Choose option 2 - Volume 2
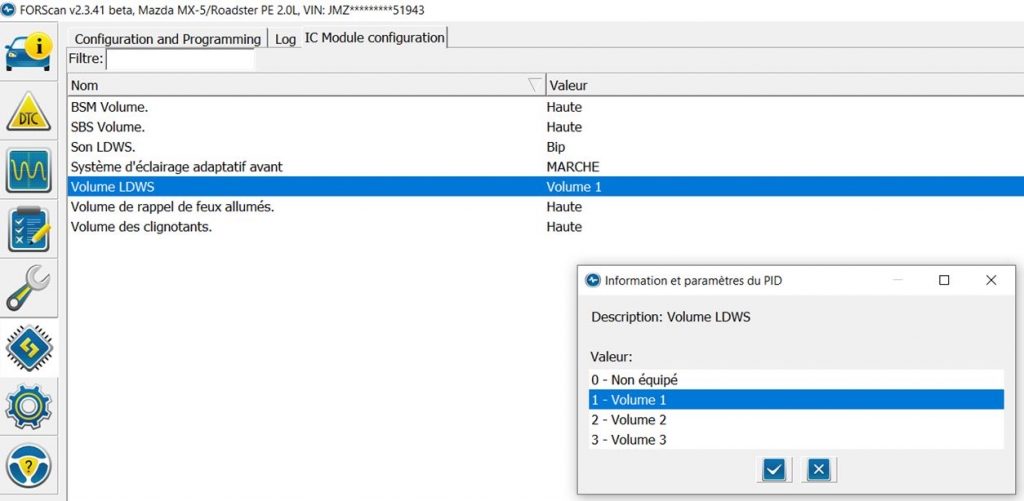The height and width of the screenshot is (501, 1024). (796, 419)
